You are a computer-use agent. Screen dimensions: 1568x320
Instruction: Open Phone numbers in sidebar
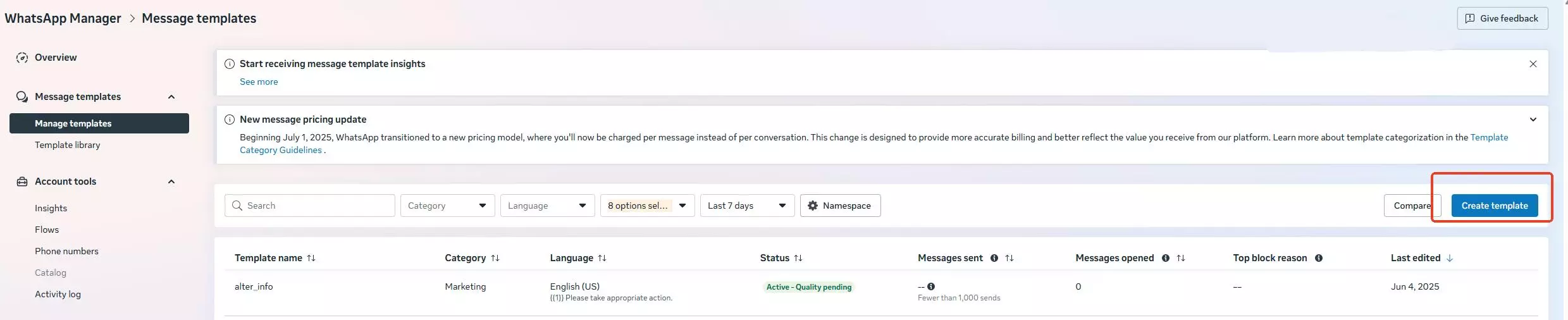(66, 251)
